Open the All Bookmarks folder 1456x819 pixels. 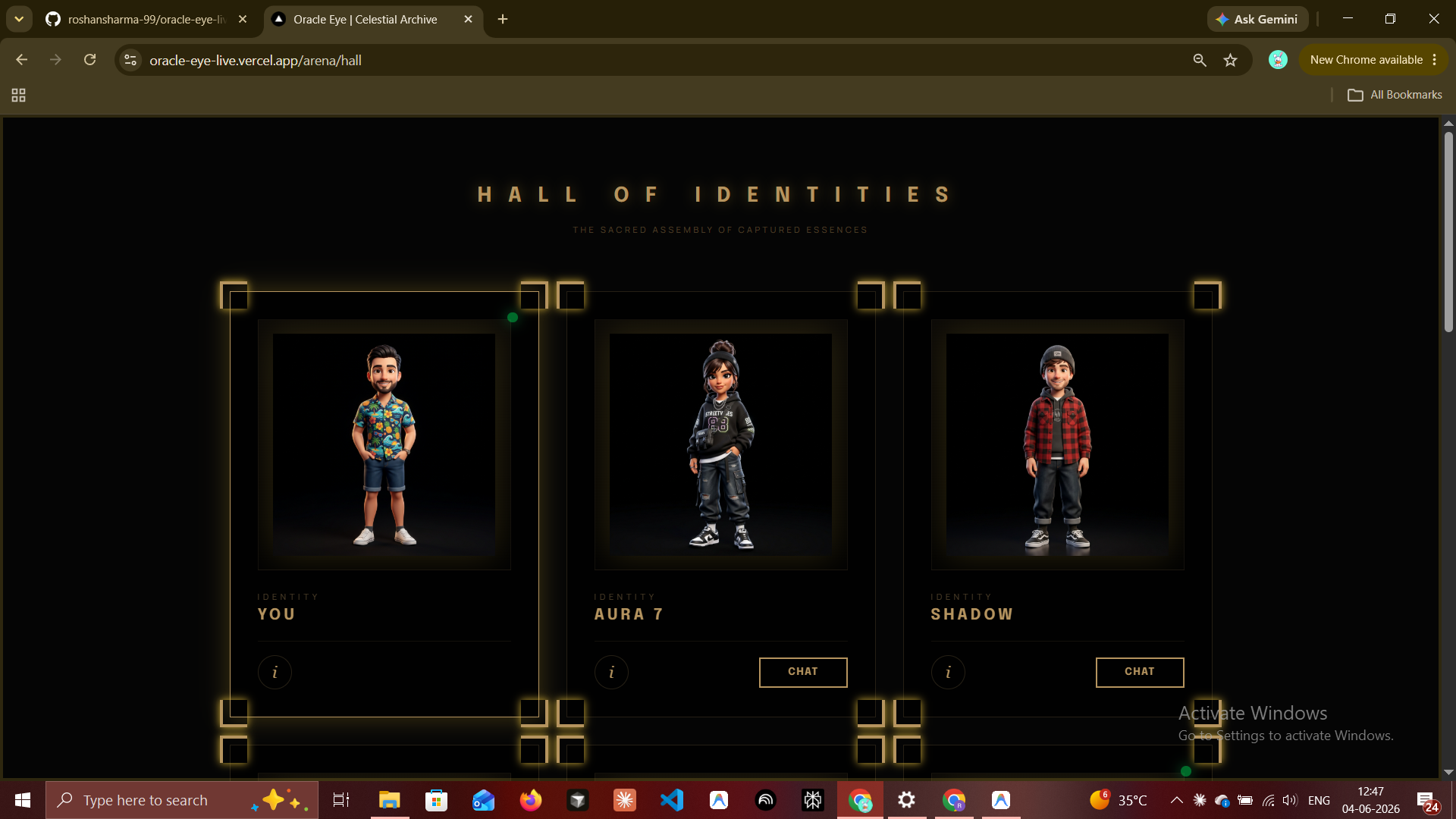tap(1395, 95)
